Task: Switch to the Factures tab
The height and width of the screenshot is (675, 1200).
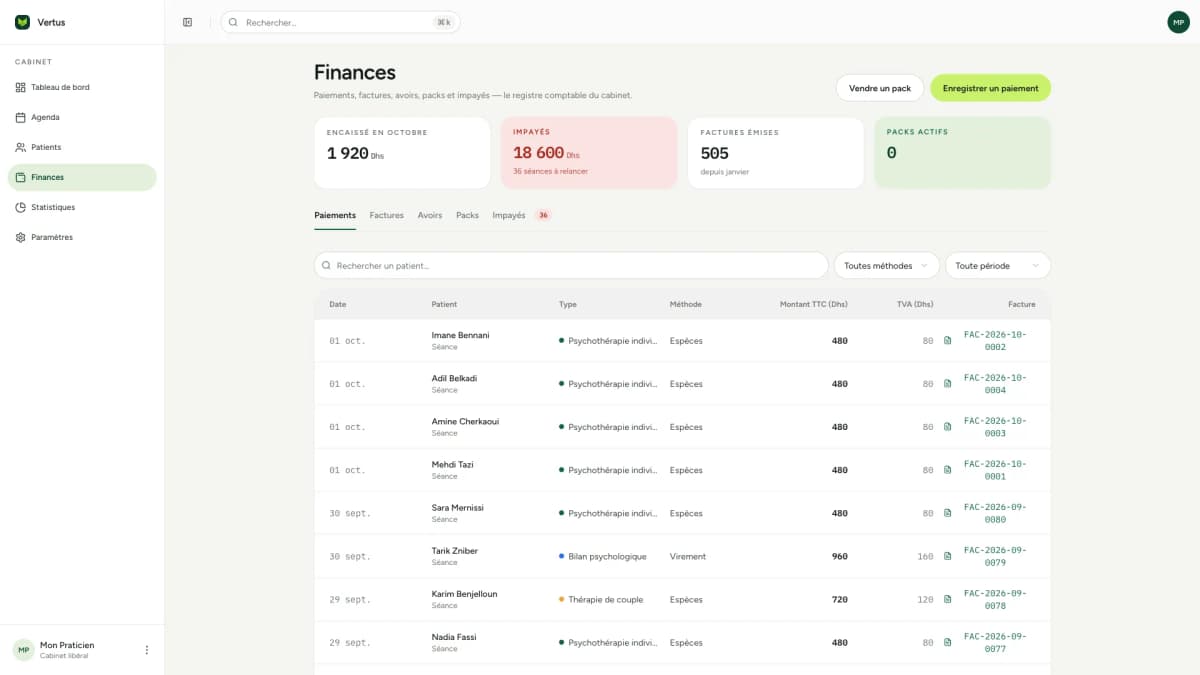Action: 387,215
